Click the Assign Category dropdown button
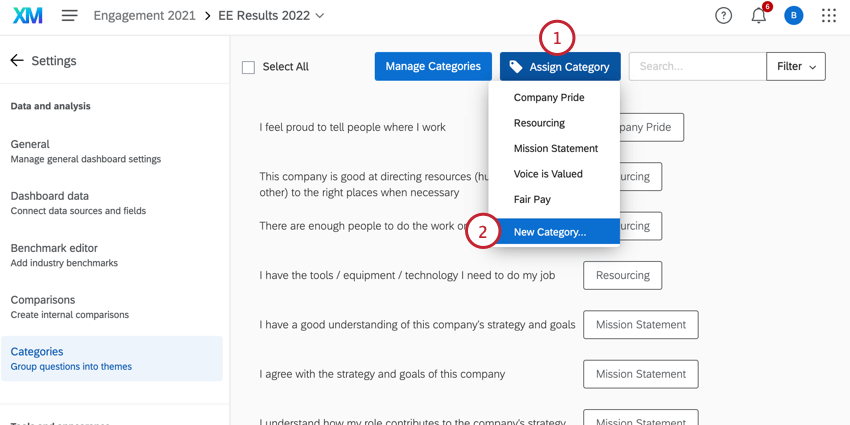Image resolution: width=850 pixels, height=425 pixels. point(560,67)
